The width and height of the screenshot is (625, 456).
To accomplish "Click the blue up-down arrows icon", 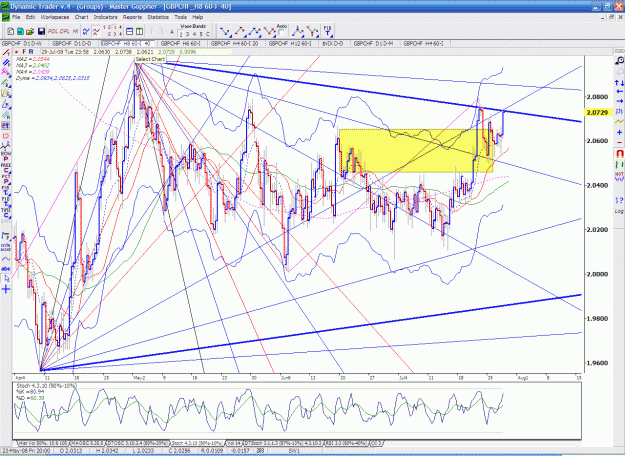I will point(619,83).
